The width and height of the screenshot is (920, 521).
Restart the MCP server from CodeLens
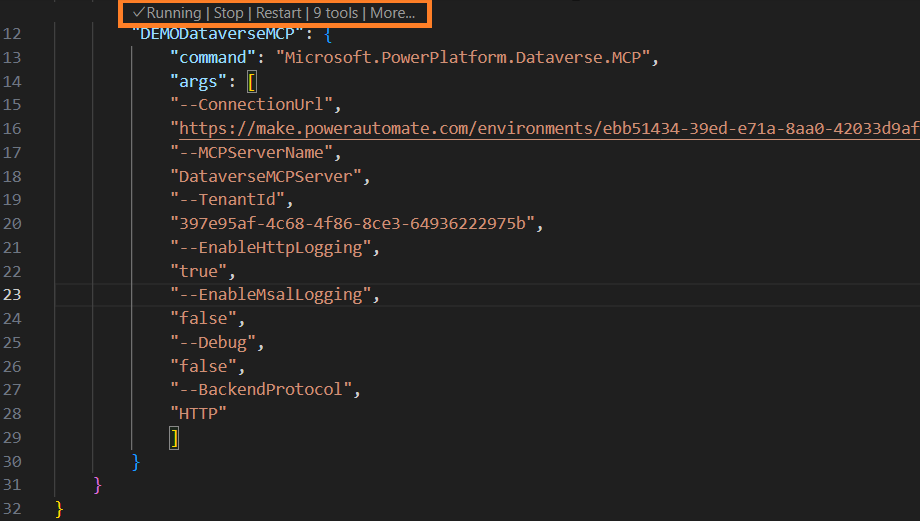click(x=278, y=14)
